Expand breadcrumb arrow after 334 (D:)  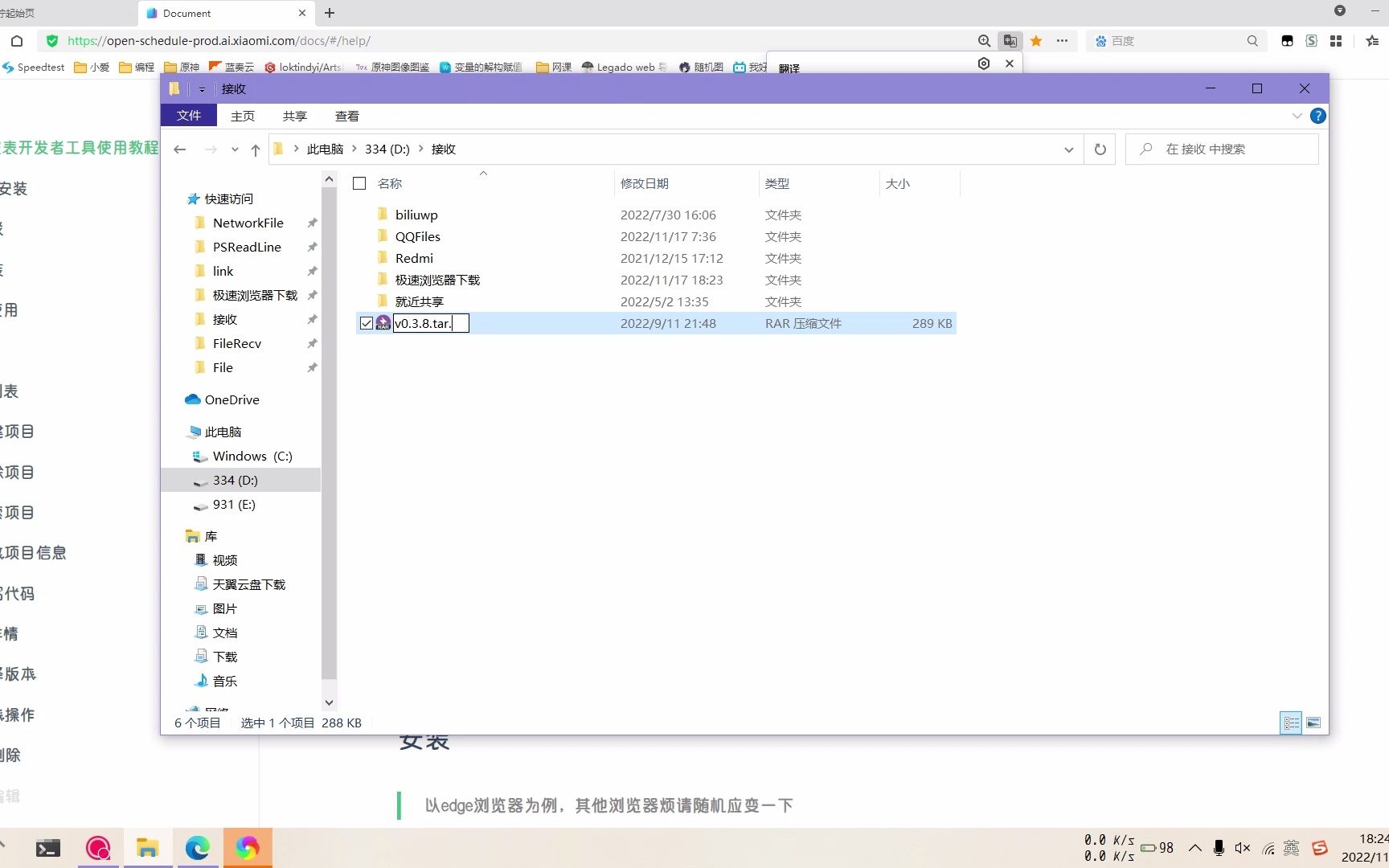coord(420,149)
